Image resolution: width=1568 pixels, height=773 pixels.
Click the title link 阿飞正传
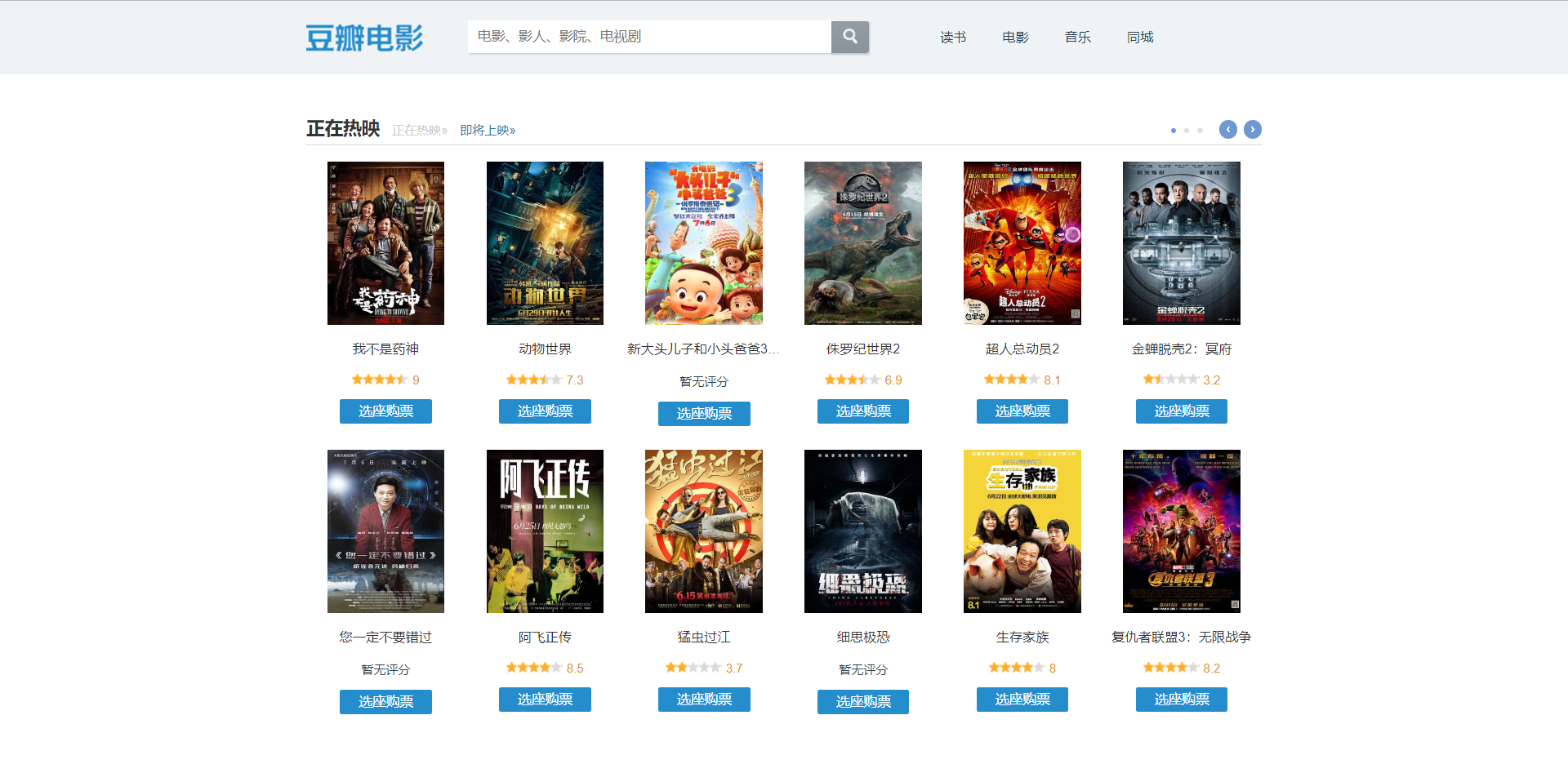[545, 638]
